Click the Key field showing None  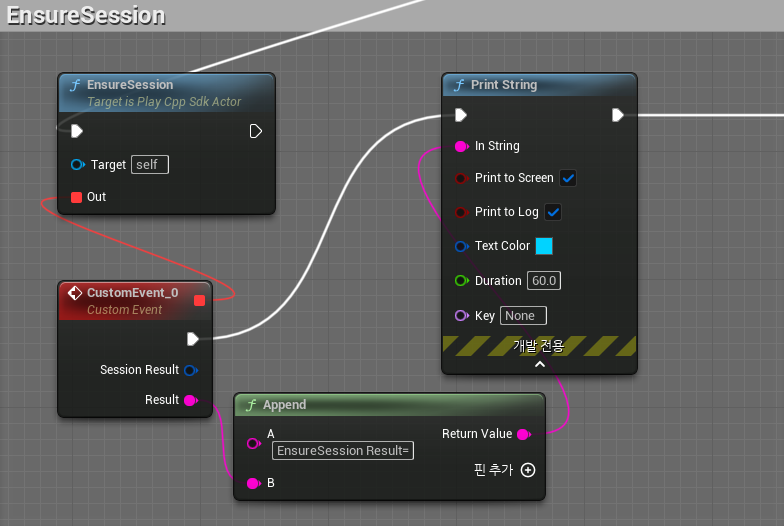(x=522, y=316)
